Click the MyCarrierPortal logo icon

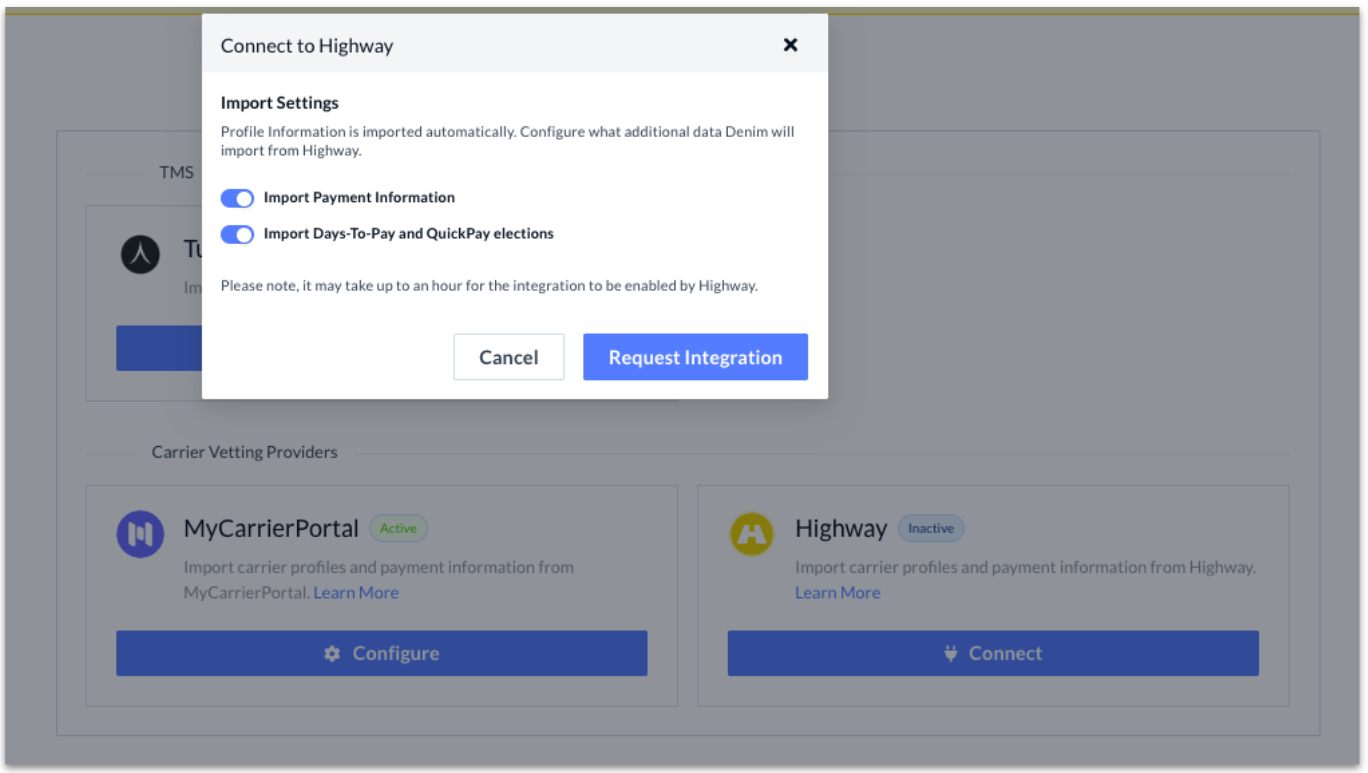pos(141,534)
